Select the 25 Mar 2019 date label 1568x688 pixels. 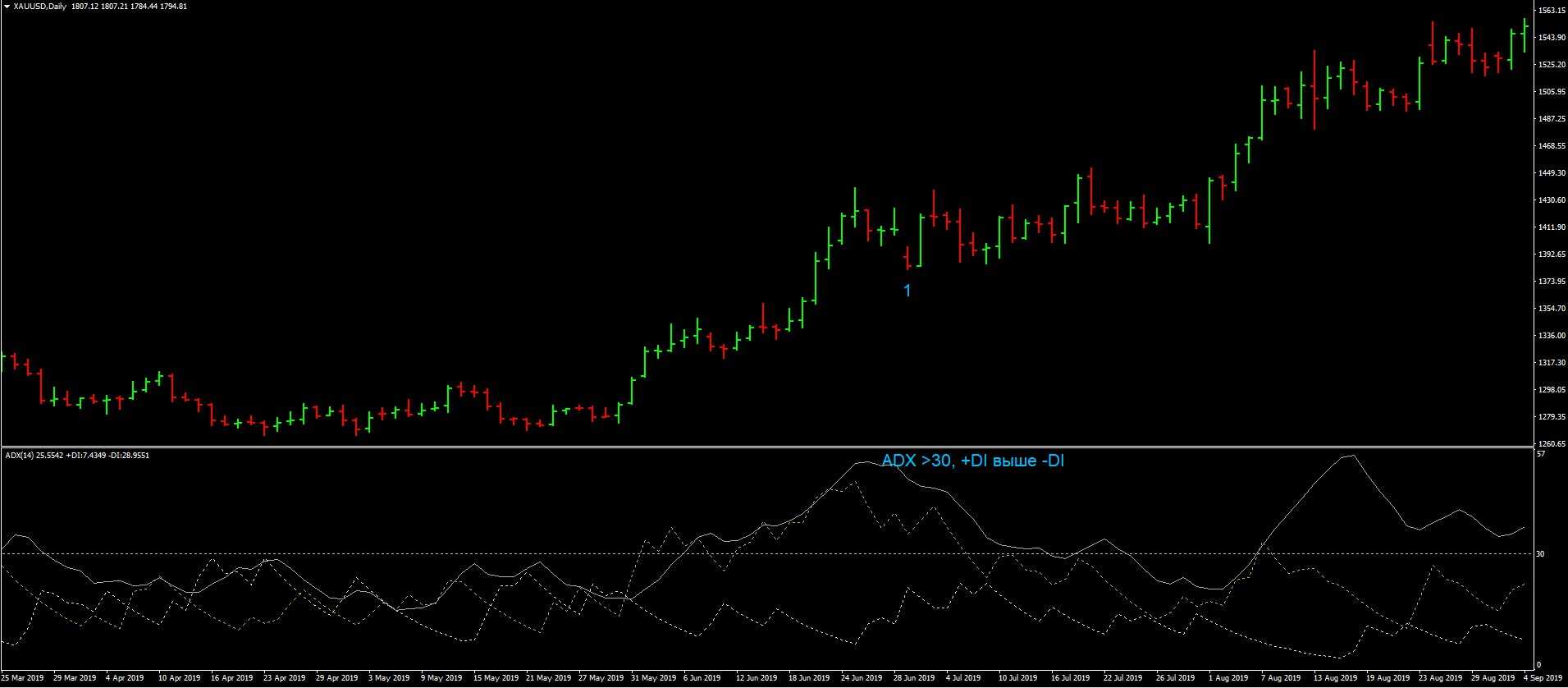pos(23,679)
